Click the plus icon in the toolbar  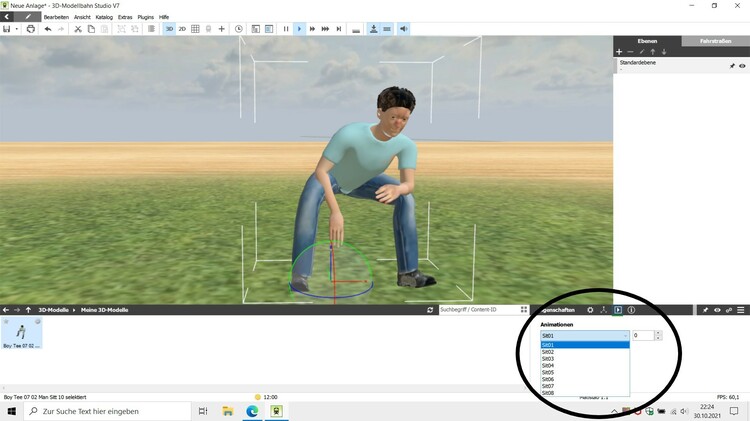pos(221,29)
